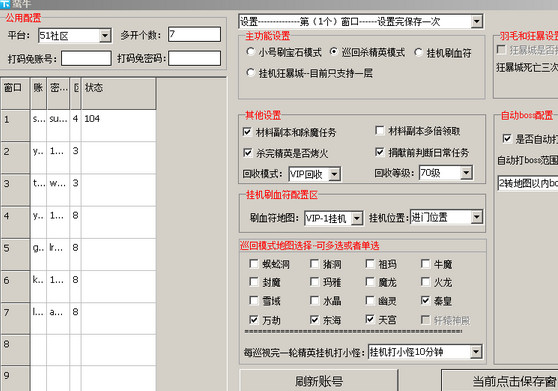Select window row 1 with status 104
The image size is (558, 391).
pos(78,125)
